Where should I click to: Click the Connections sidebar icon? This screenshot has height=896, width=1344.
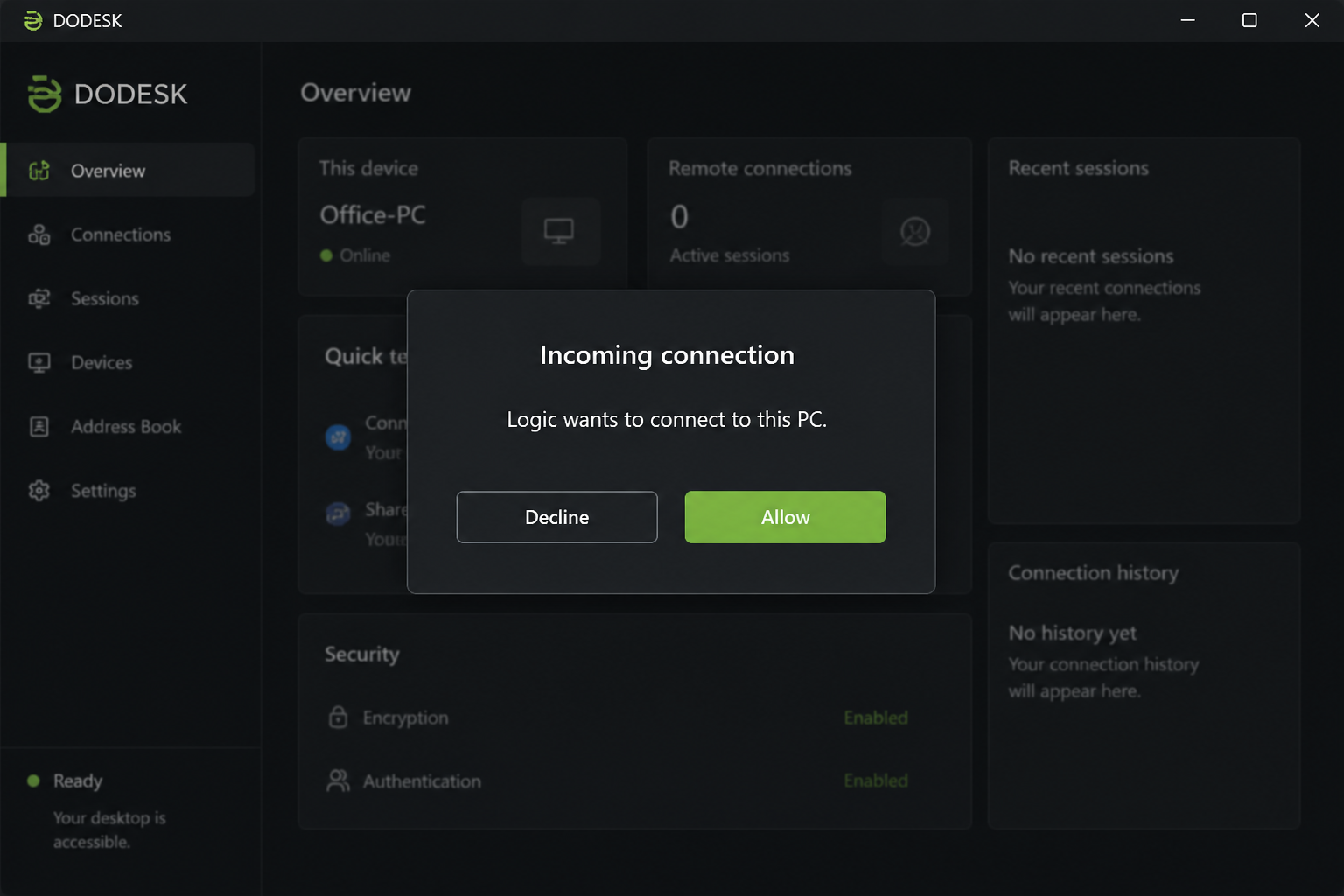click(39, 234)
